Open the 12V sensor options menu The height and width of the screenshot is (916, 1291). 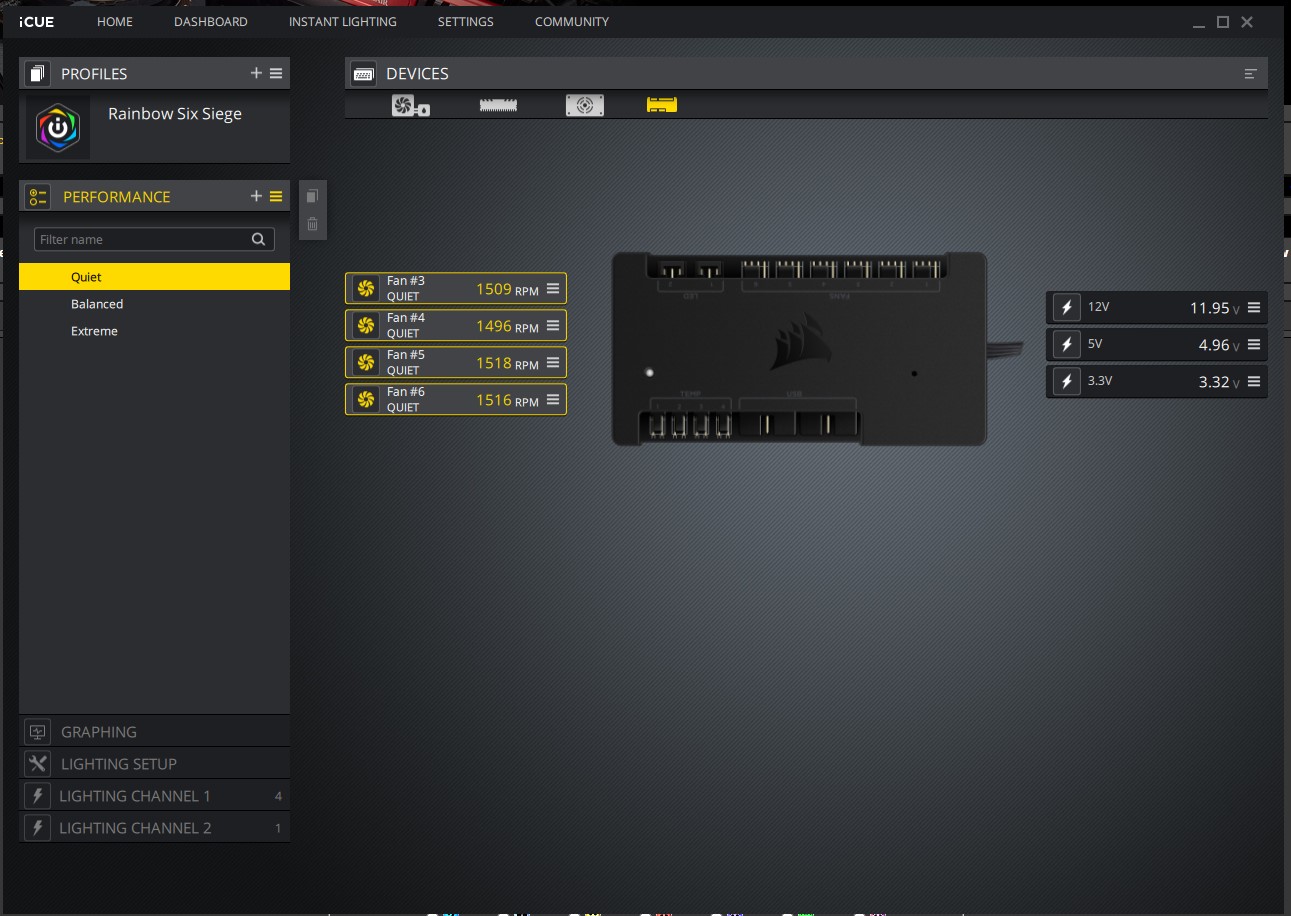point(1254,307)
